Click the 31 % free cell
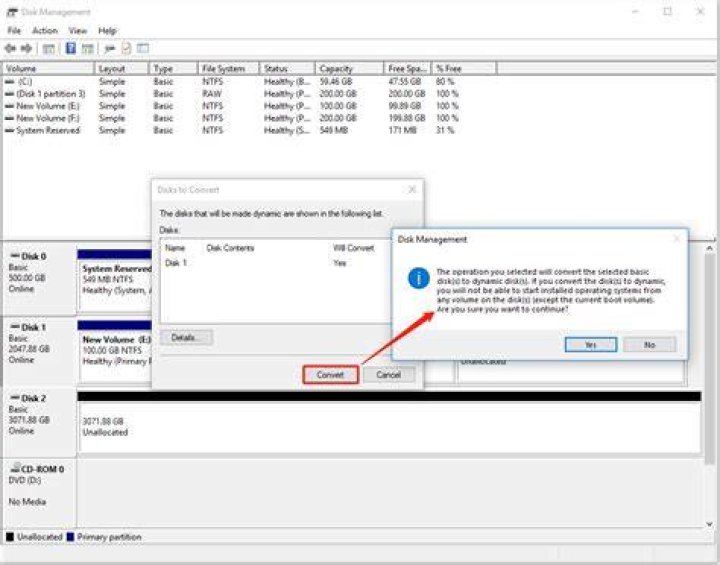The image size is (720, 565). 445,130
